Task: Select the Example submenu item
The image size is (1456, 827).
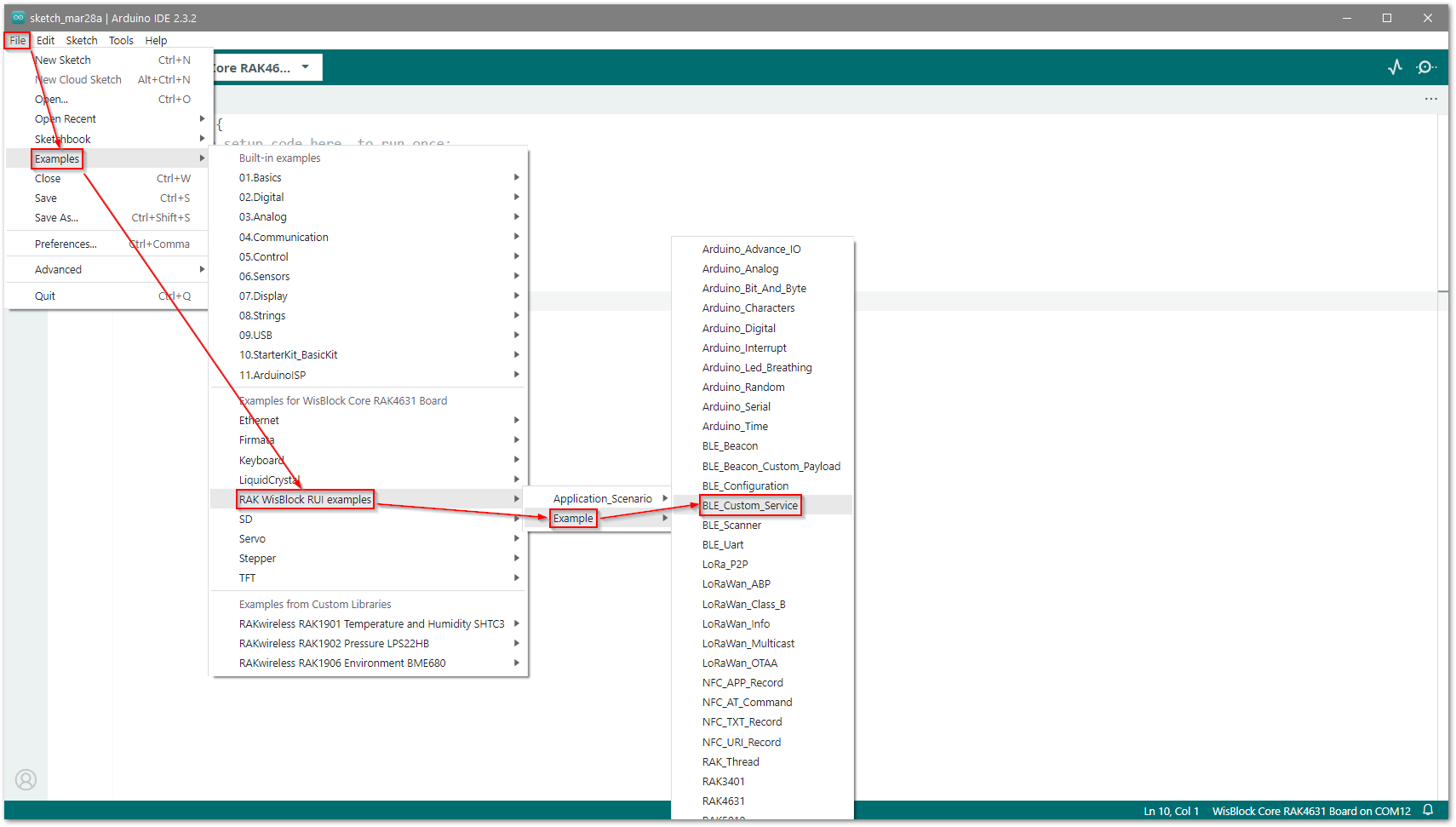Action: (597, 518)
